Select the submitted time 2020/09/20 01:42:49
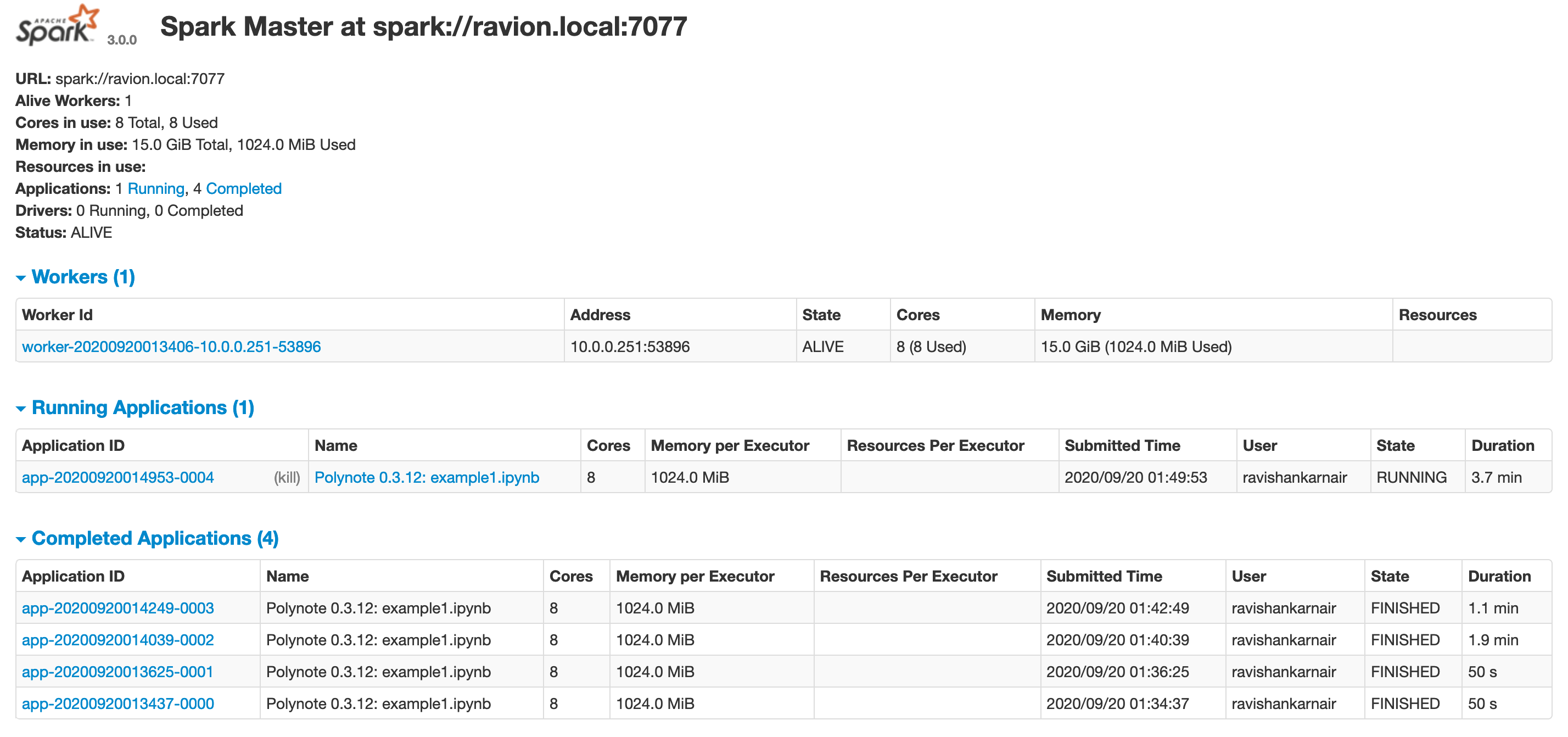 point(1118,608)
